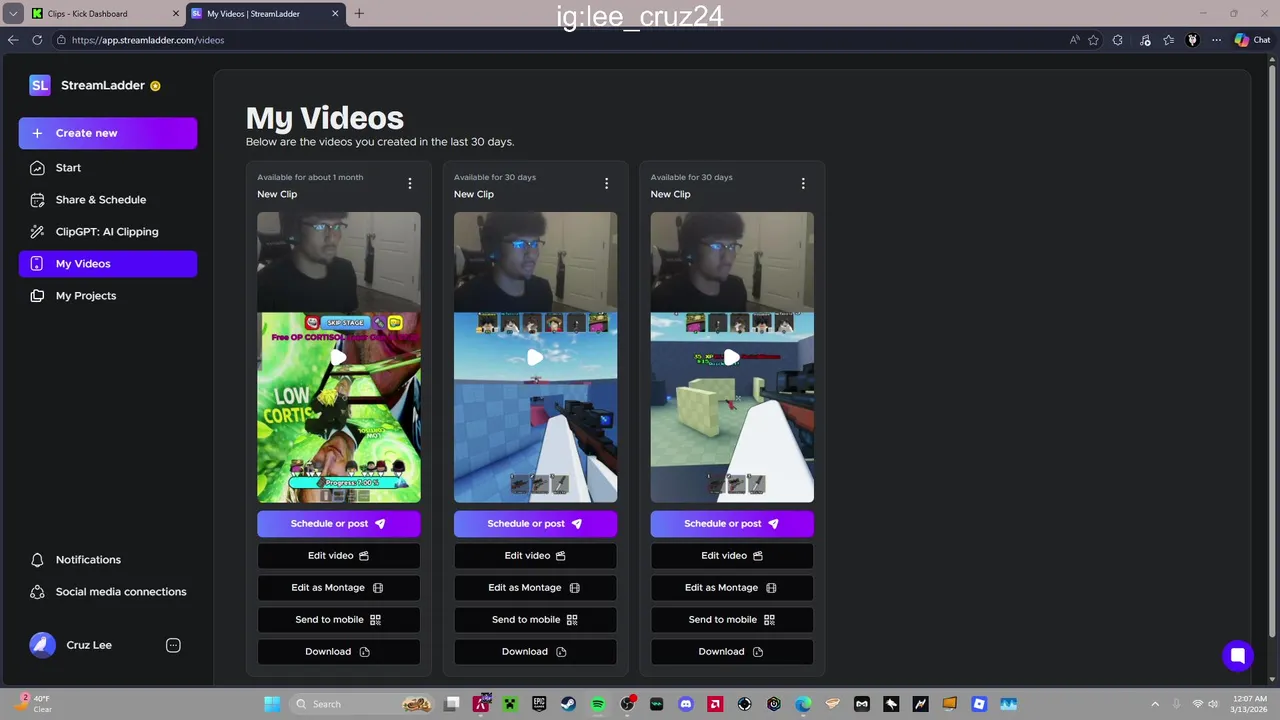Play the middle clip with blue sky
This screenshot has width=1280, height=720.
pos(535,357)
